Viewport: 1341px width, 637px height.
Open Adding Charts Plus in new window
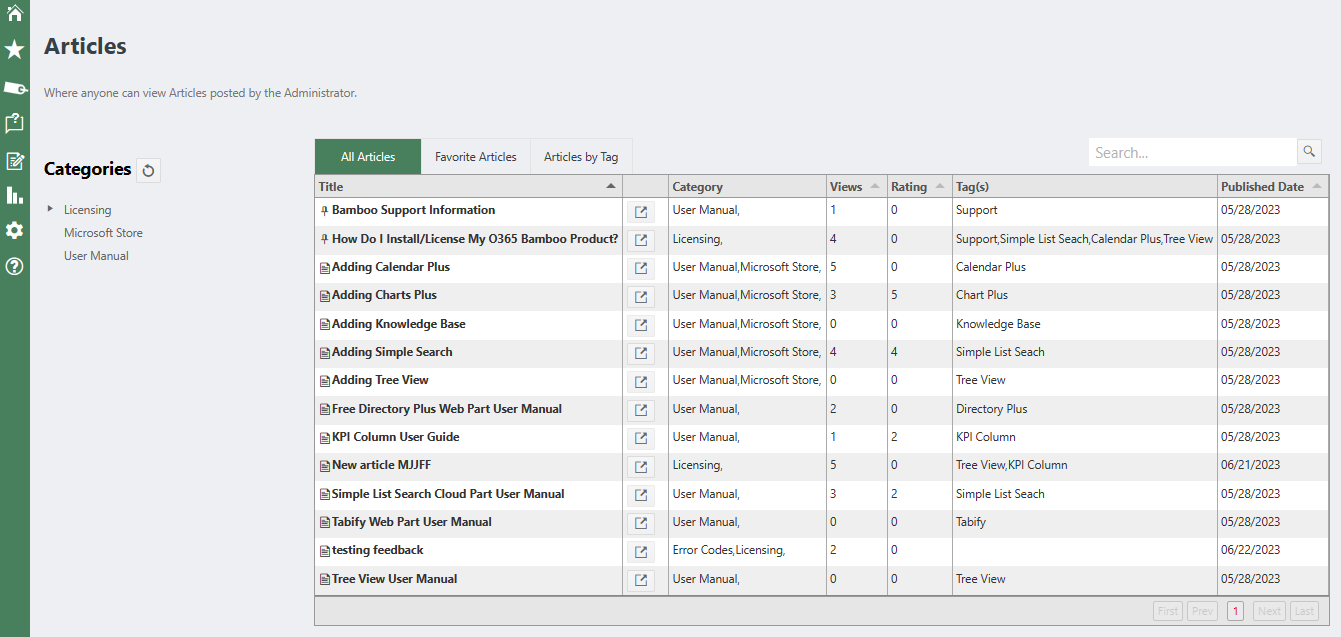click(641, 296)
